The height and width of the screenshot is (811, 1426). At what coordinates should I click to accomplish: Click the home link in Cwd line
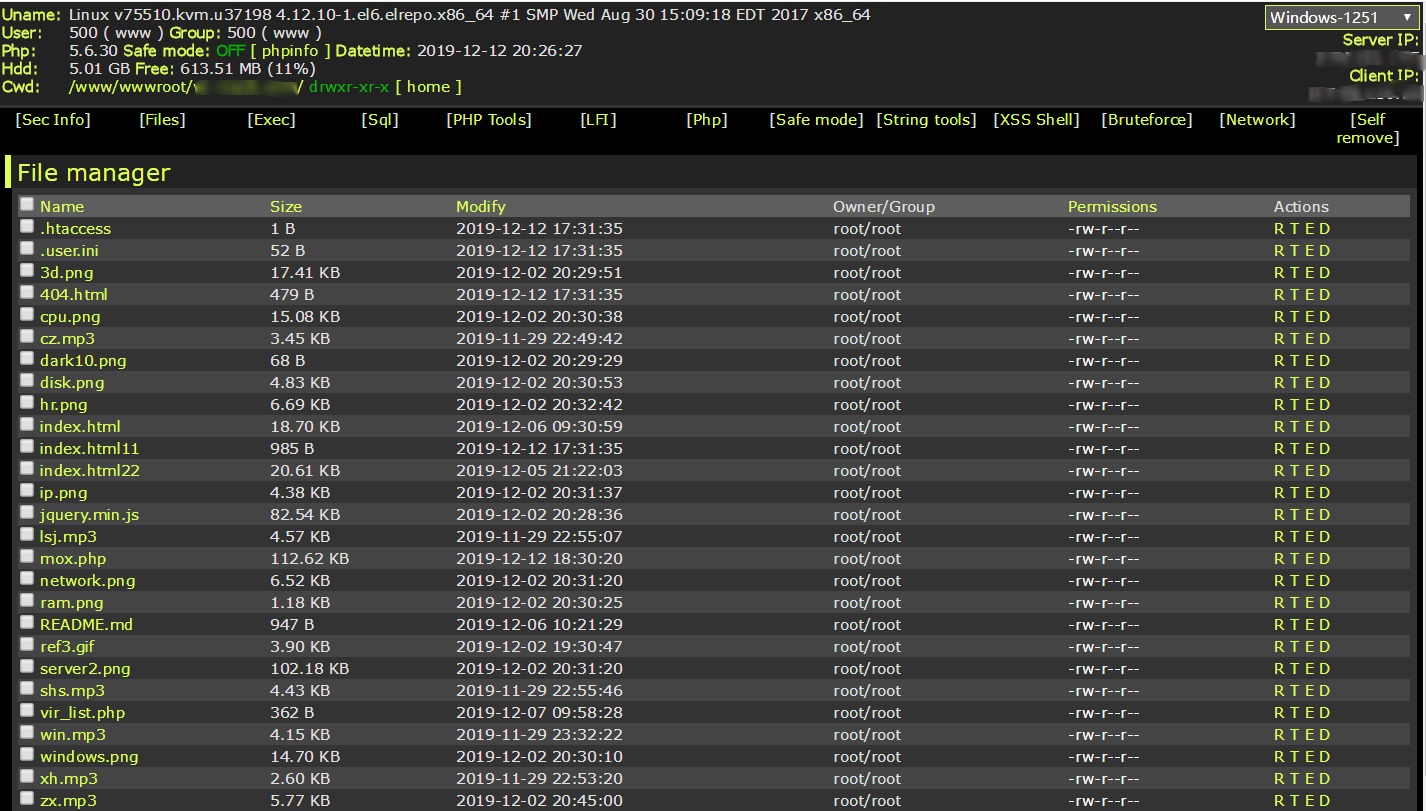click(x=428, y=87)
